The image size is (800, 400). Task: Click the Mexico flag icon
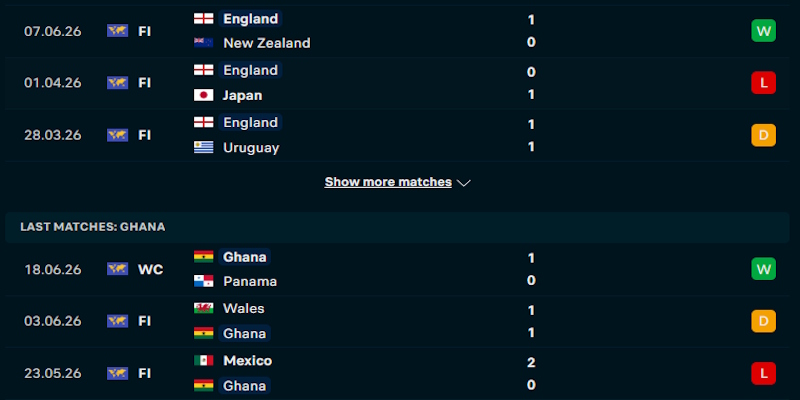point(204,361)
